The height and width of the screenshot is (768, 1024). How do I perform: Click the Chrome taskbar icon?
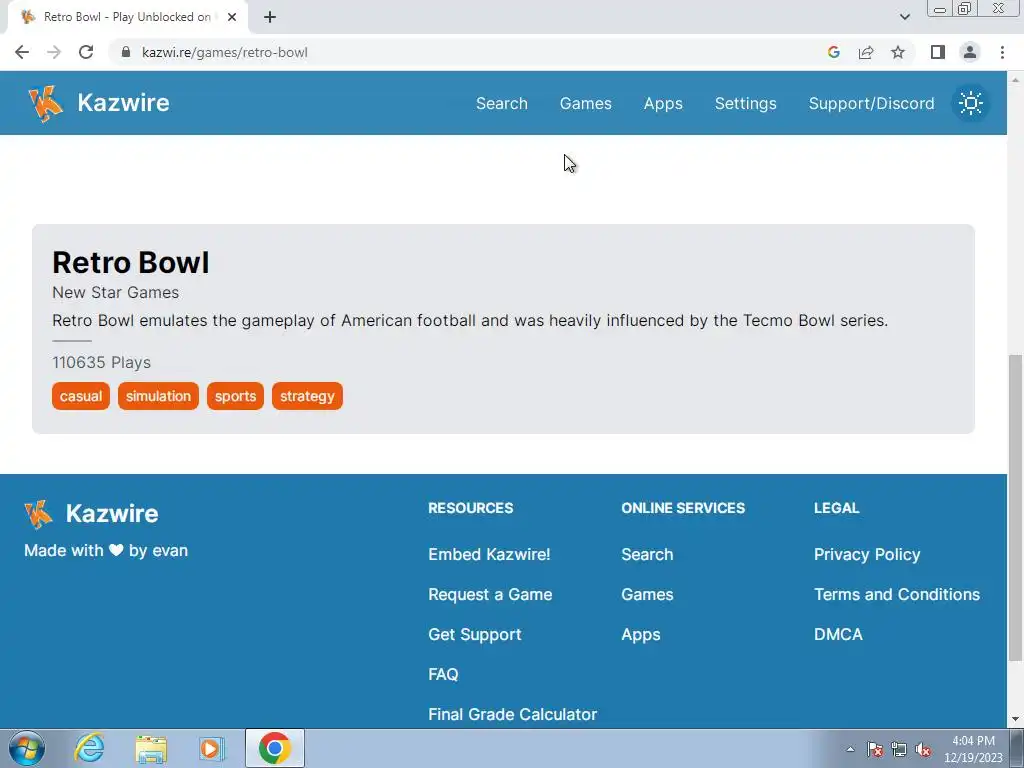(x=274, y=748)
